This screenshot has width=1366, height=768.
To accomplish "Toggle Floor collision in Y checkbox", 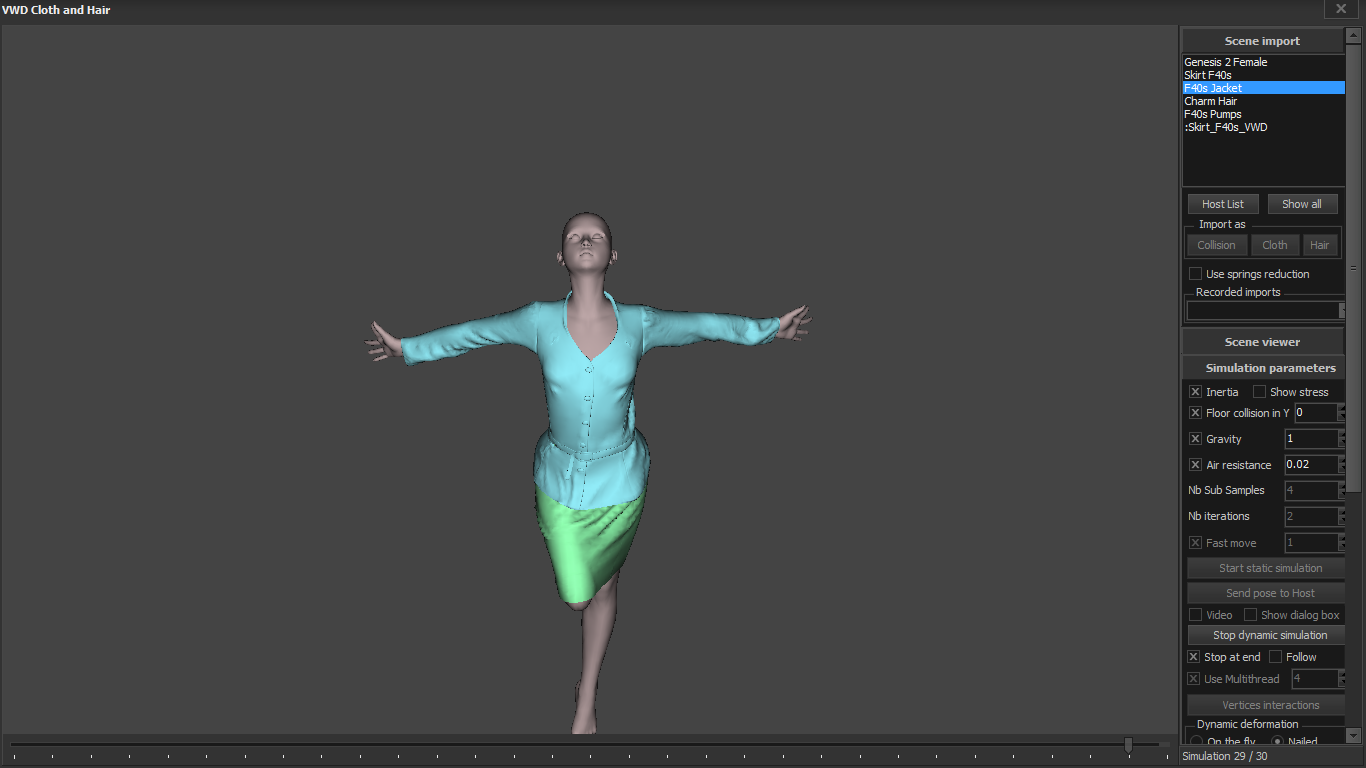I will 1195,413.
